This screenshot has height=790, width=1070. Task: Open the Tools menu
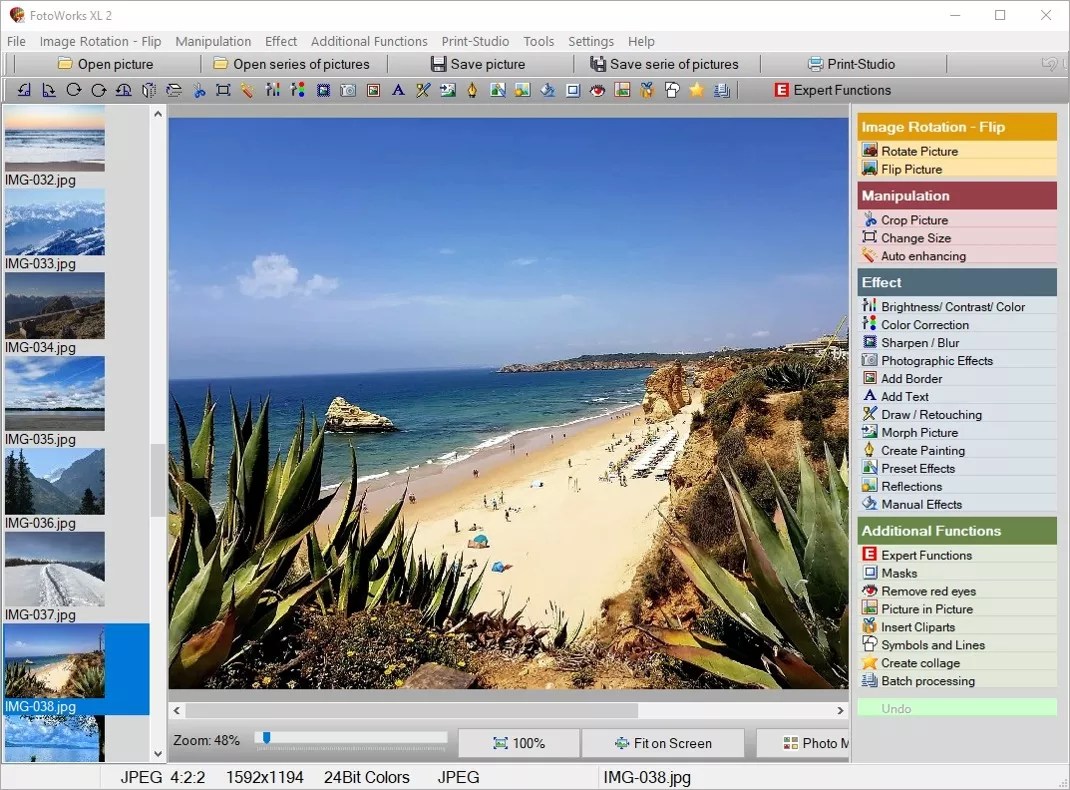(x=539, y=41)
